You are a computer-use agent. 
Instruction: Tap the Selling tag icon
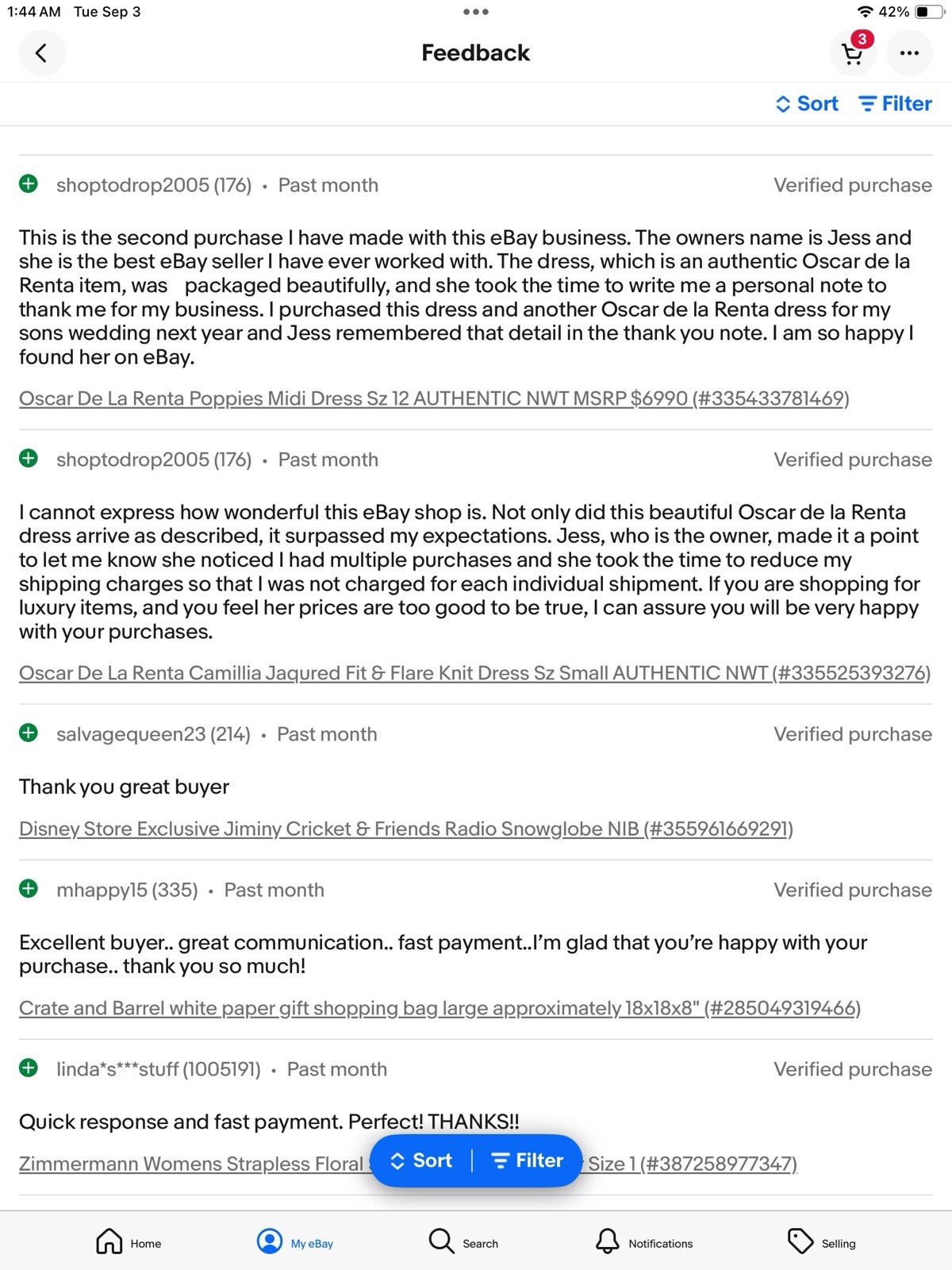[800, 1241]
